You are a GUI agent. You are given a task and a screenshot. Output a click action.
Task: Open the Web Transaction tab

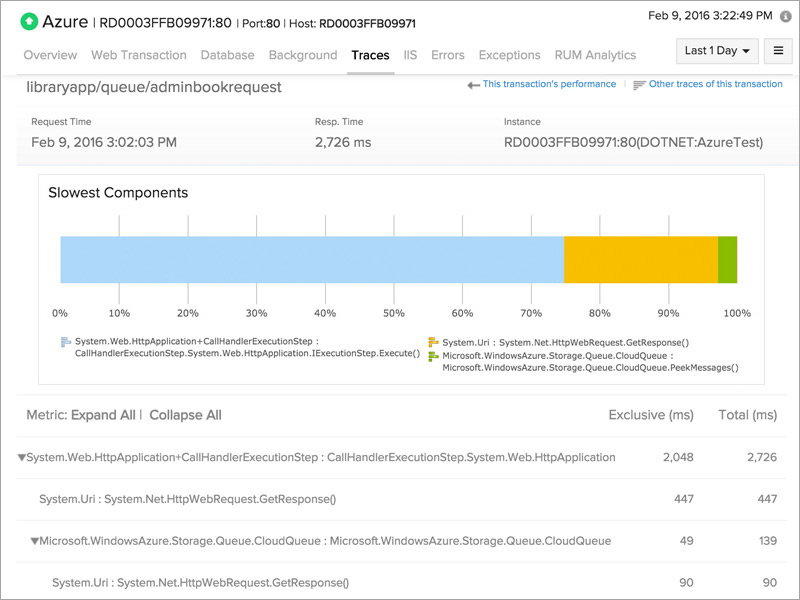(x=138, y=55)
